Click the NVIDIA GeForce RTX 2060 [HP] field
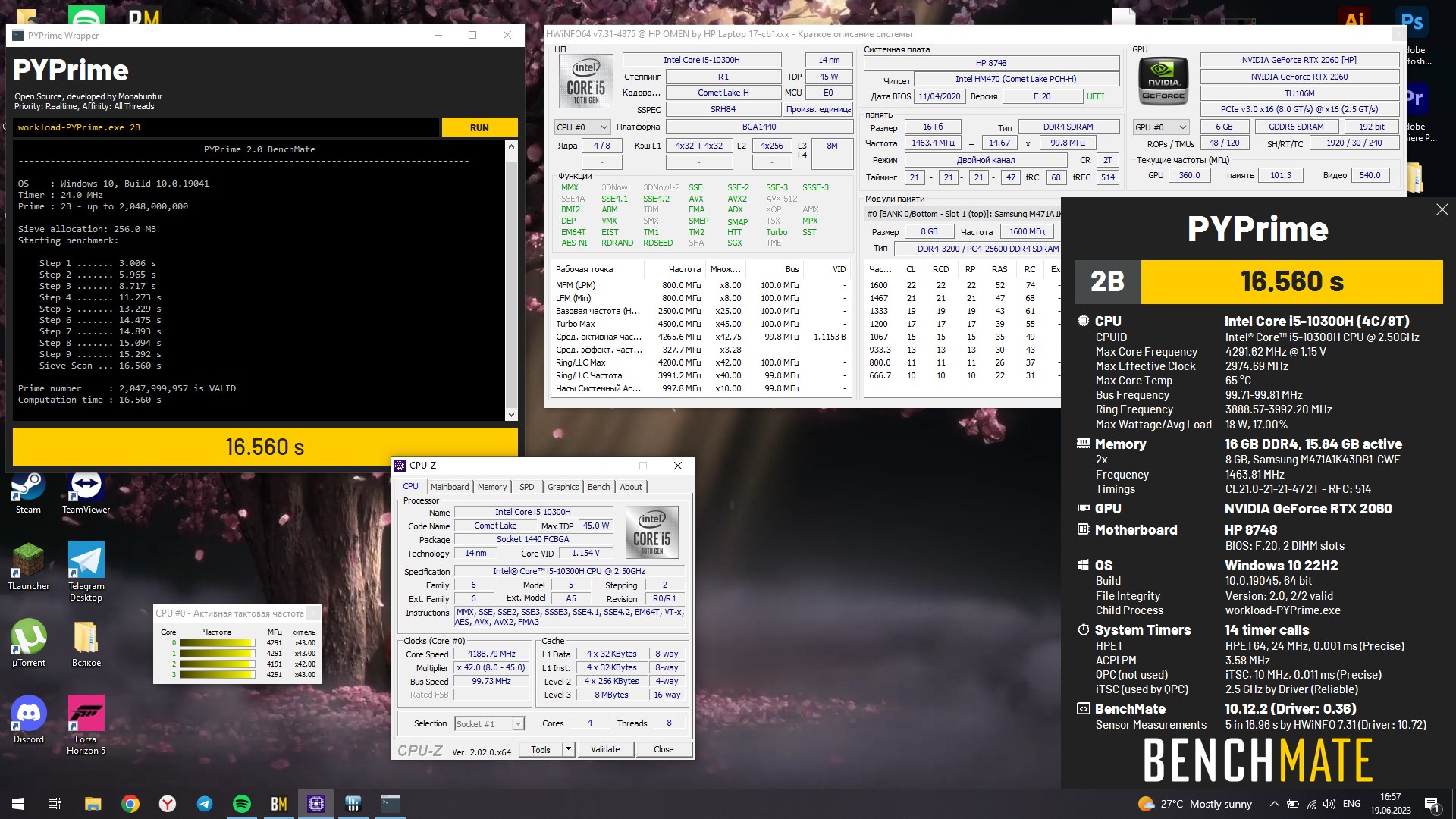The image size is (1456, 819). click(1299, 60)
